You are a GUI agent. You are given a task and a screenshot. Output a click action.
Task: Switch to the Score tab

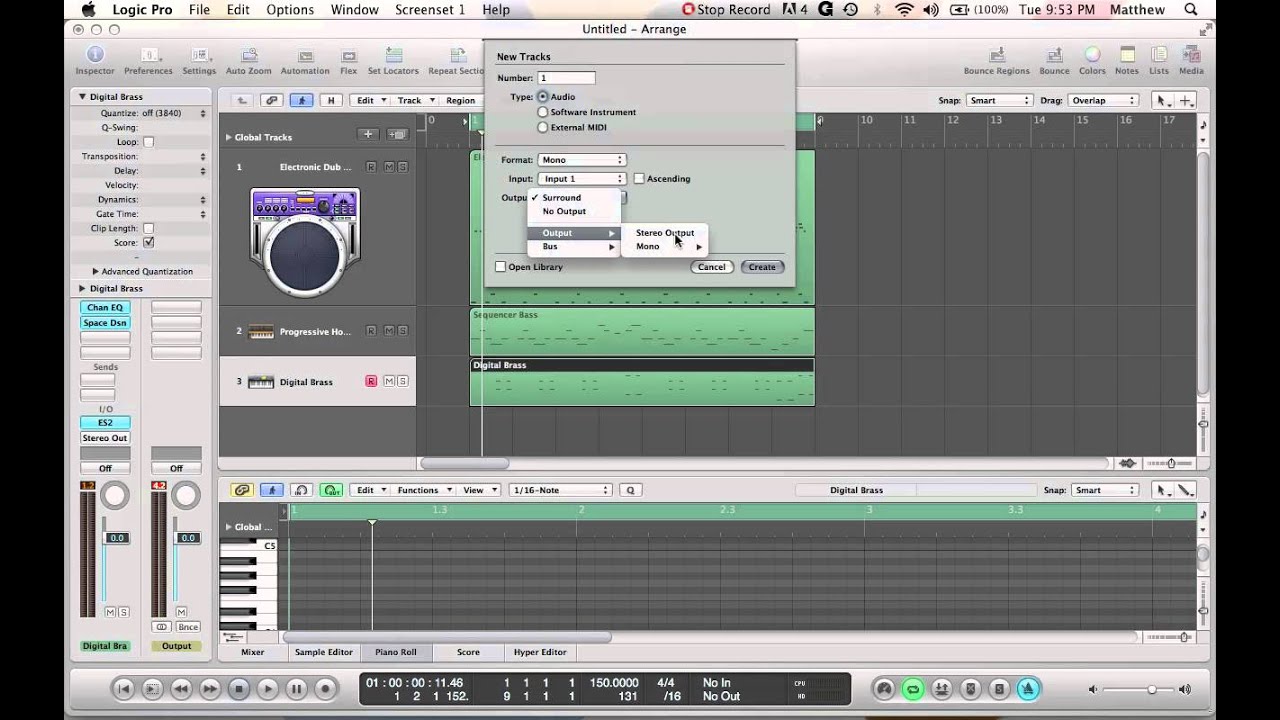point(468,652)
